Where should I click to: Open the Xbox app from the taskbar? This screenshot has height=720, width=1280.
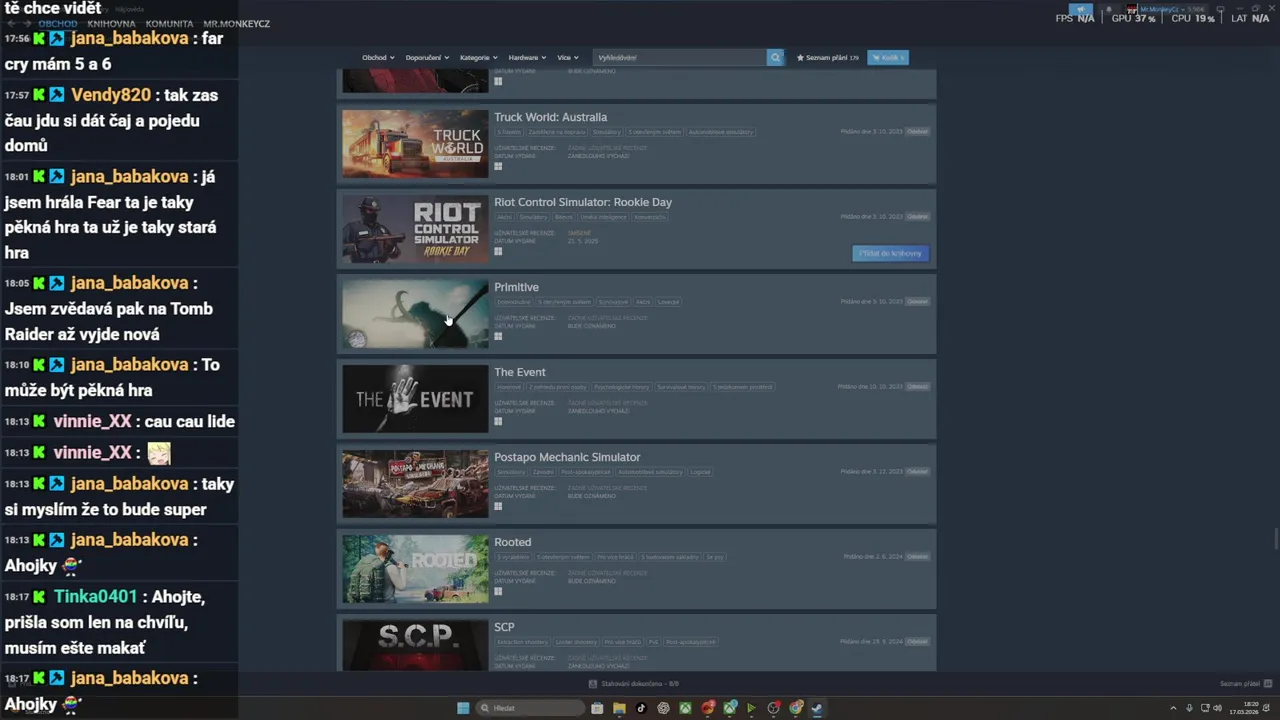tap(685, 708)
